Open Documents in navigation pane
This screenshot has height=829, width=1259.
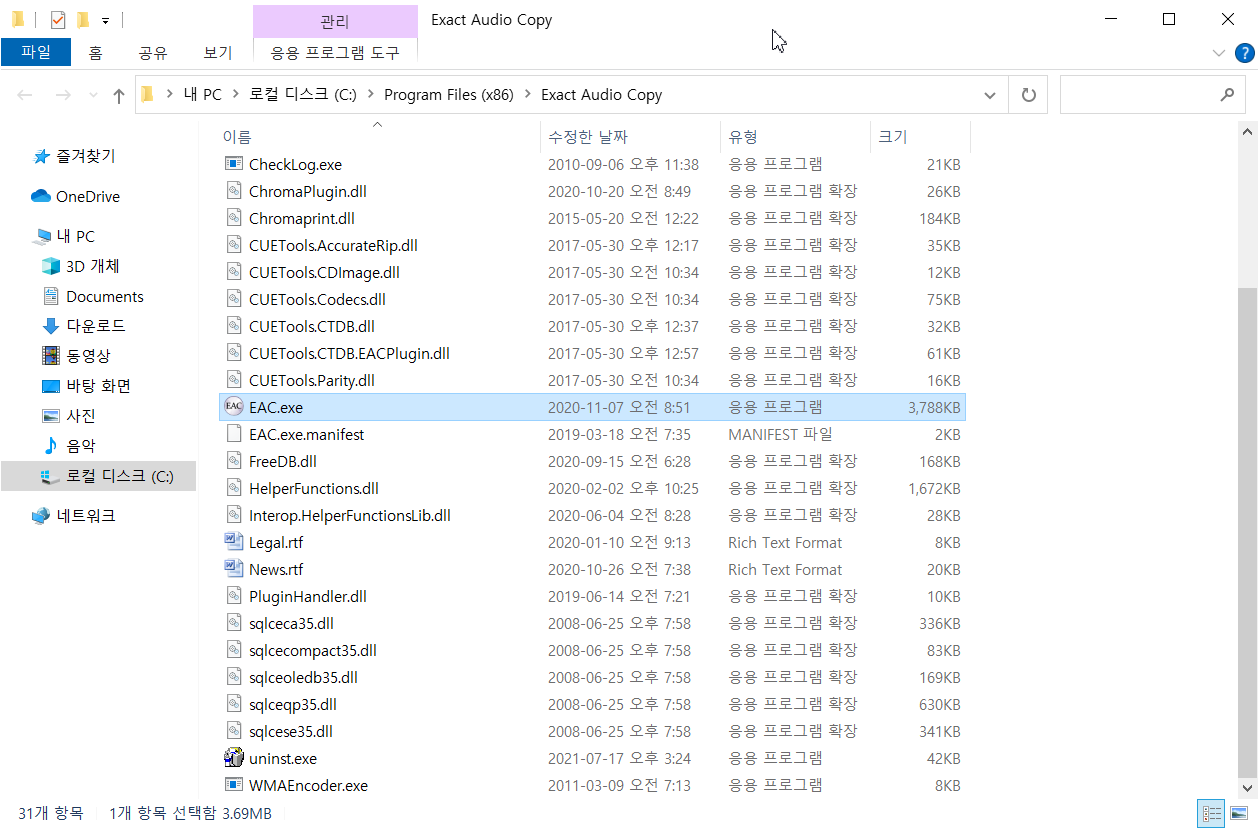click(105, 296)
